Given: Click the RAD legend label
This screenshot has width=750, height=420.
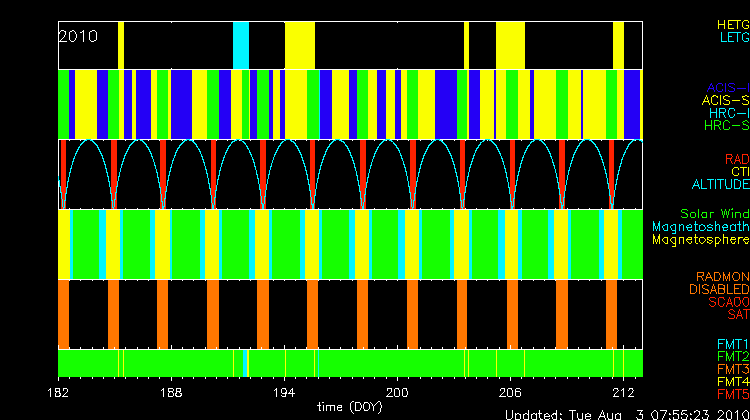Looking at the screenshot, I should pos(736,159).
